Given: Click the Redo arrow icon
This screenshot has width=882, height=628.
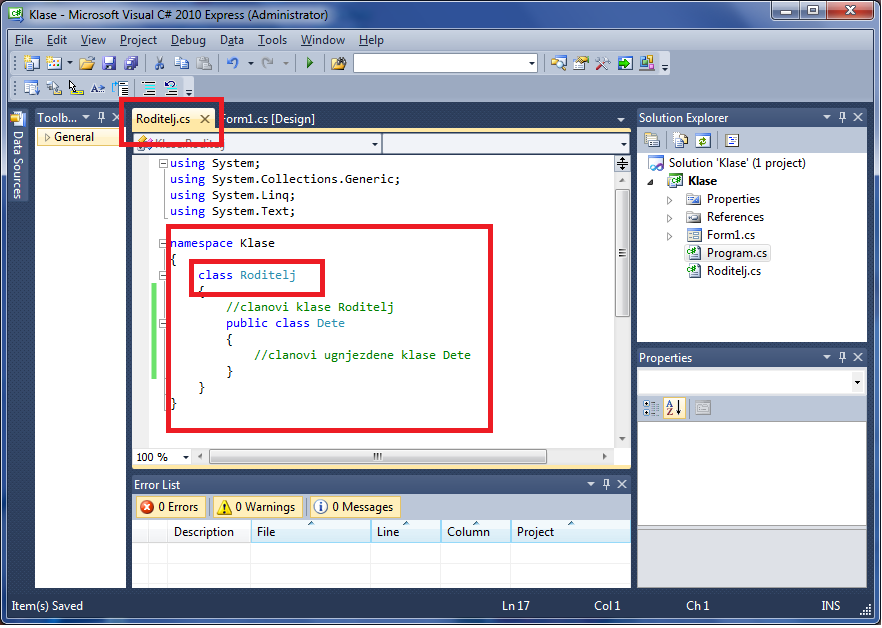Looking at the screenshot, I should pos(268,63).
